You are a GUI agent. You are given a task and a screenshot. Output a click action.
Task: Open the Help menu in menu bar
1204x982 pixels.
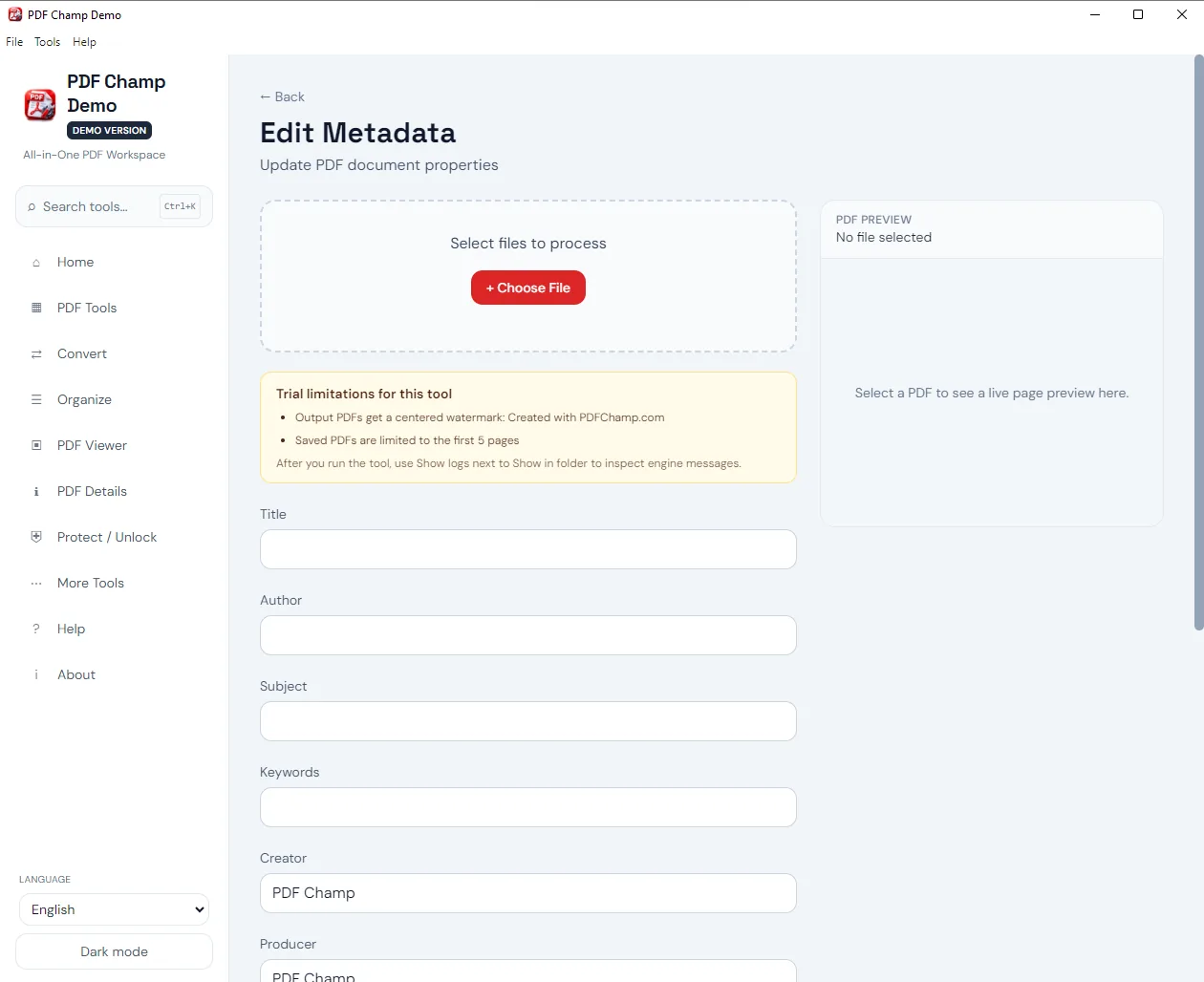click(x=84, y=42)
